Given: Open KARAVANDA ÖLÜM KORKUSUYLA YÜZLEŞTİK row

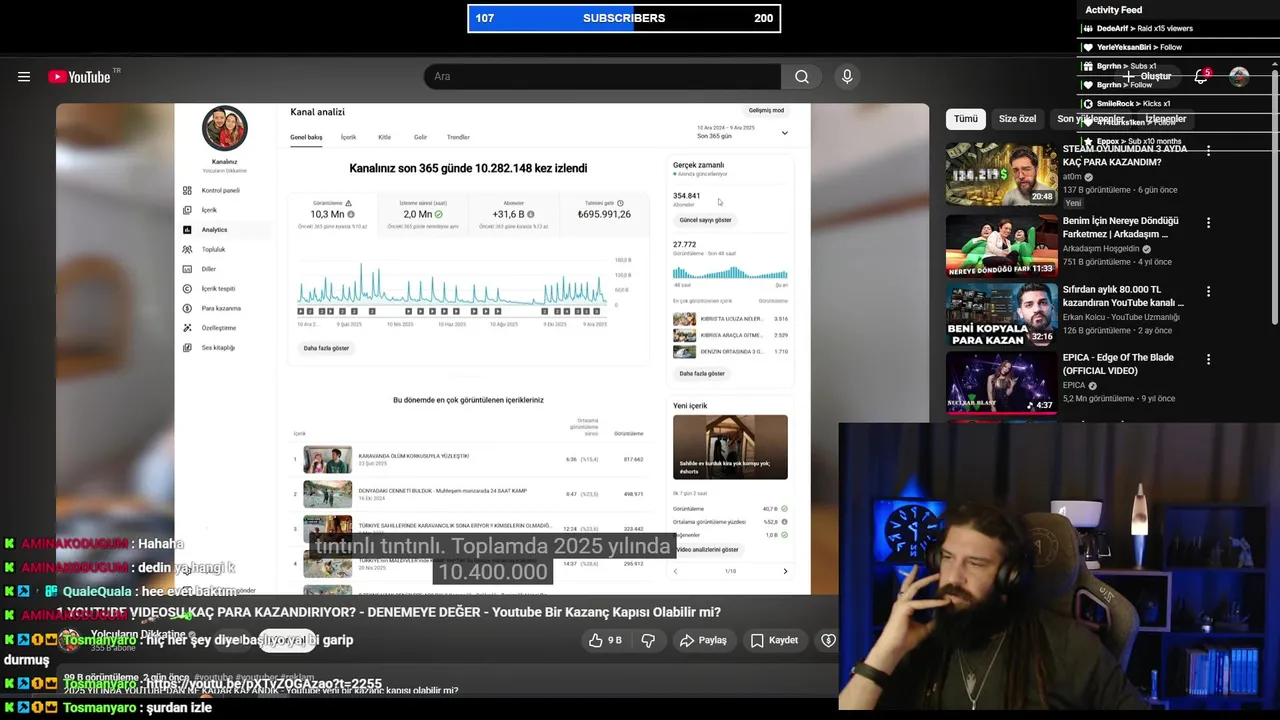Looking at the screenshot, I should (x=470, y=459).
